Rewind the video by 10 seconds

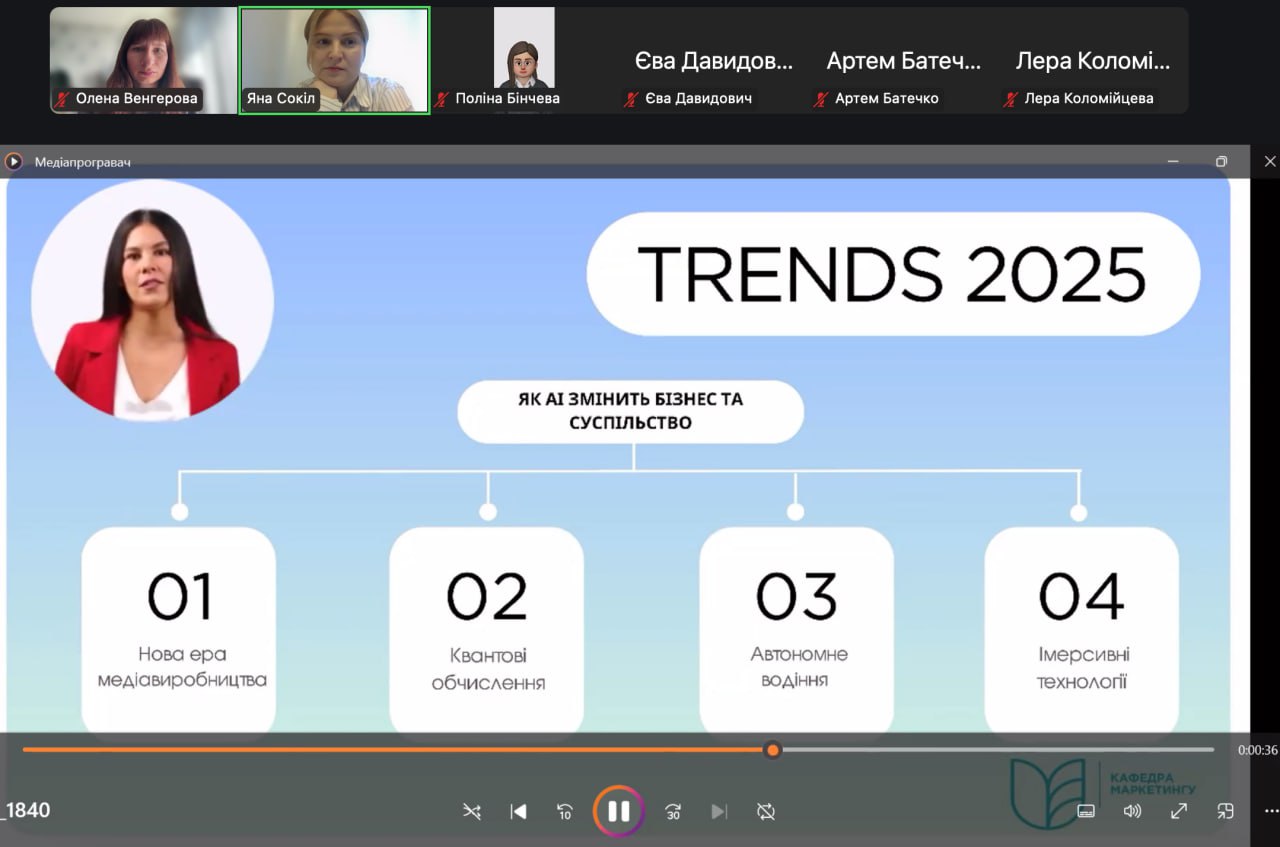click(565, 811)
